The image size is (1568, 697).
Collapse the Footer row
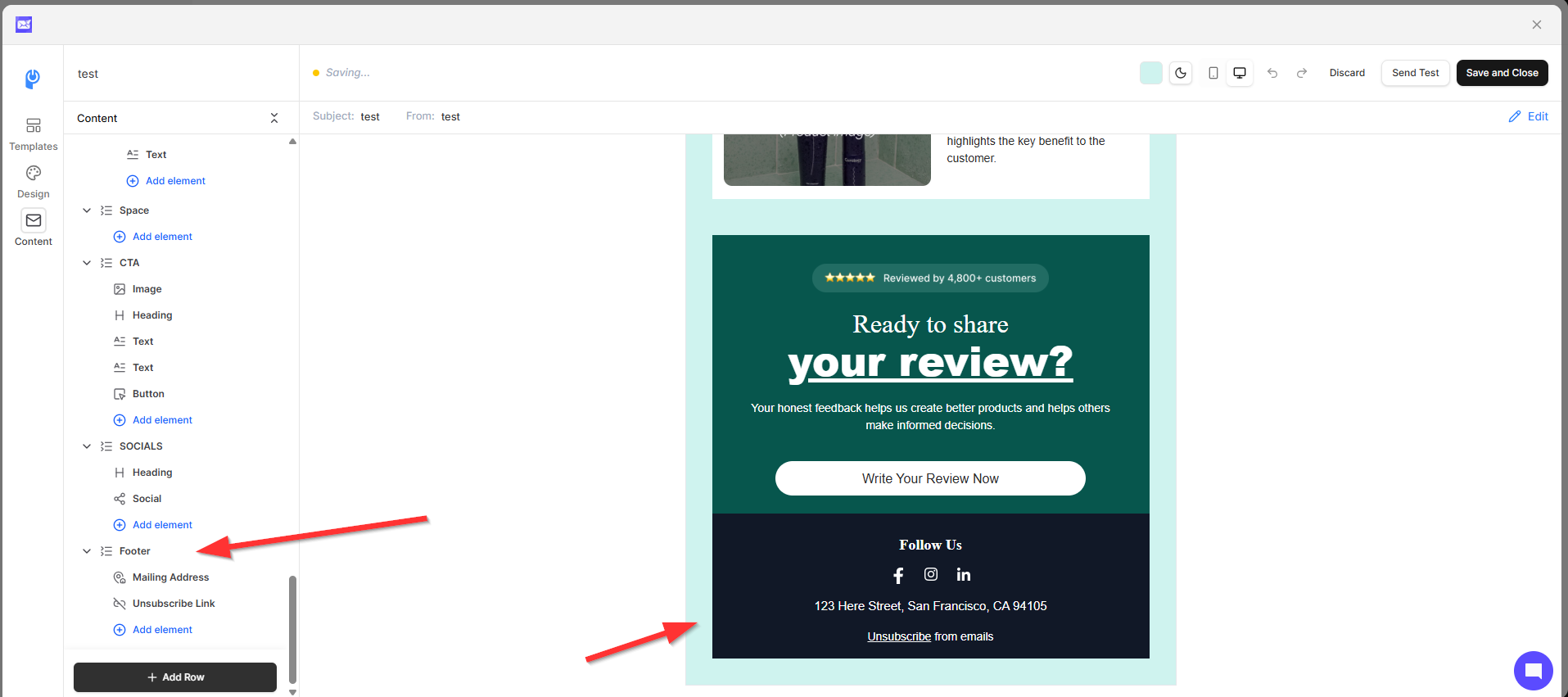point(87,551)
